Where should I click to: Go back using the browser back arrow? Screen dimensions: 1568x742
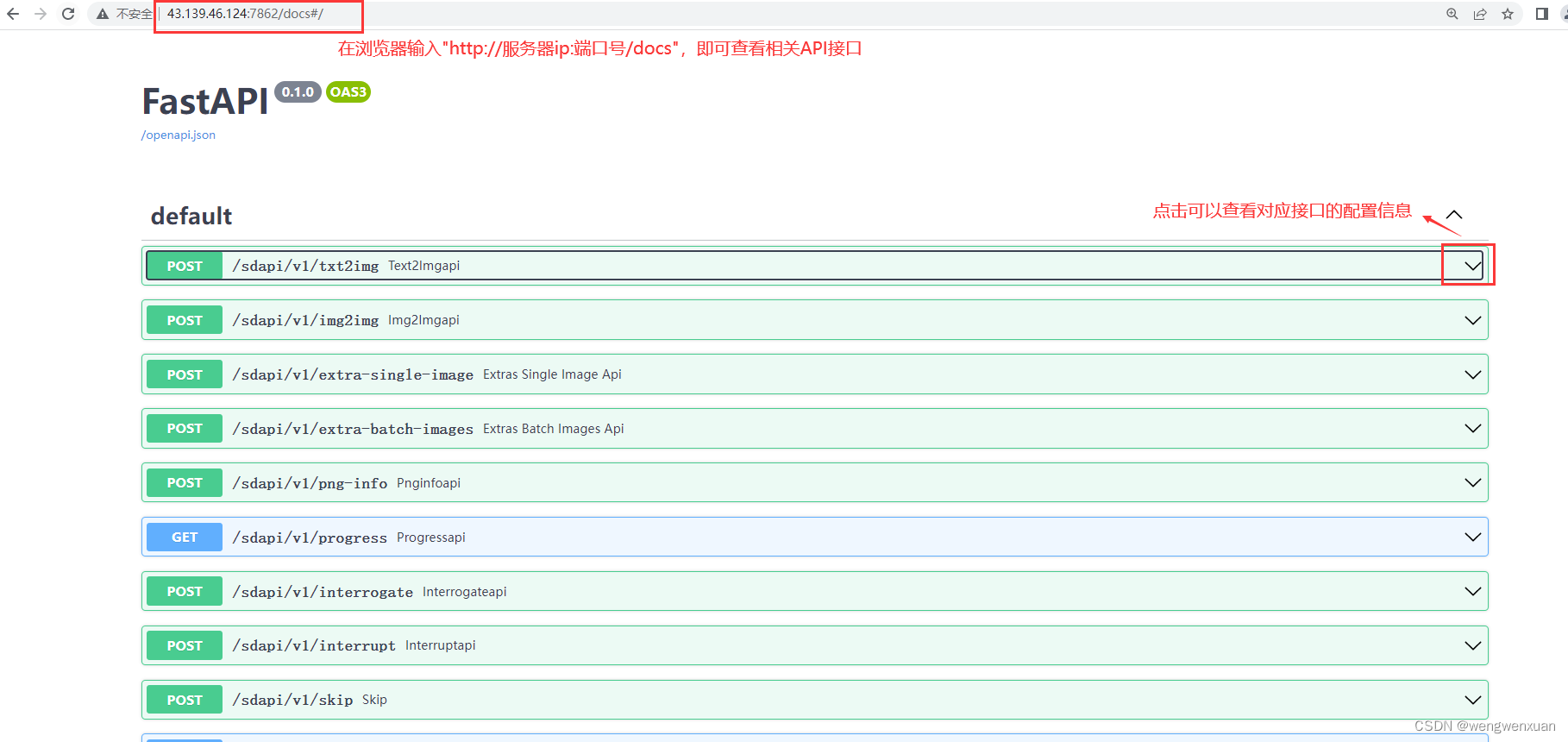[13, 14]
